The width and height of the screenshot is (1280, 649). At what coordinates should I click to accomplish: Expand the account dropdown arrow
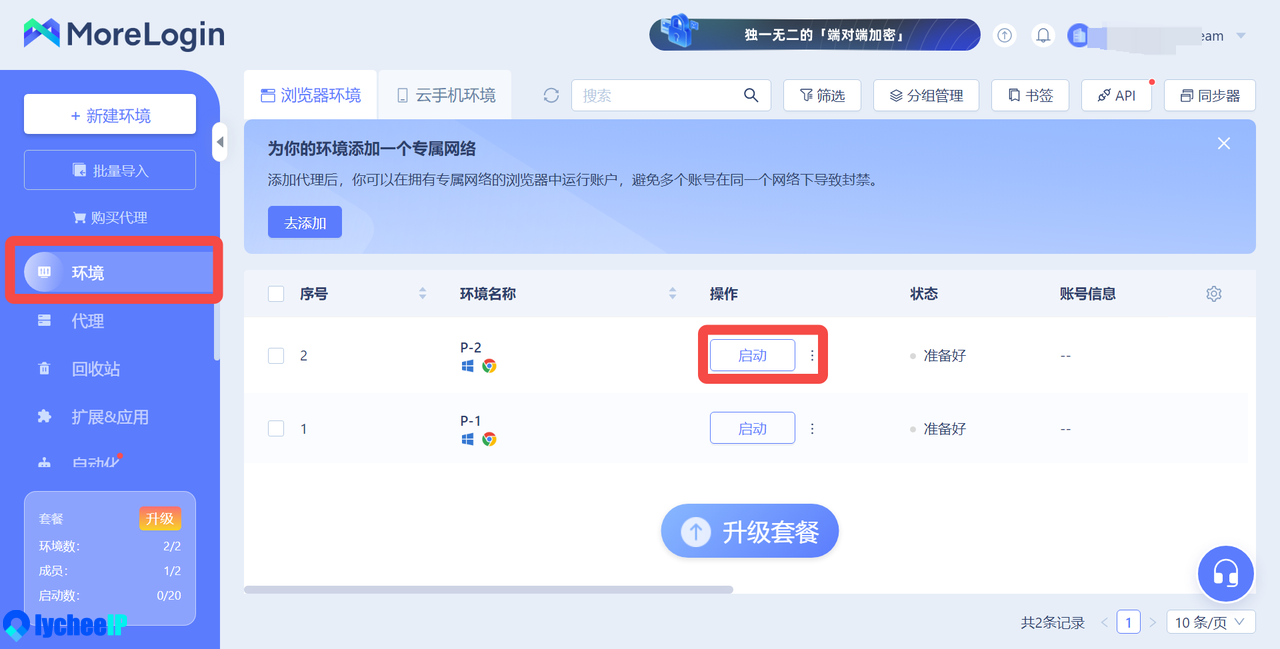tap(1241, 36)
